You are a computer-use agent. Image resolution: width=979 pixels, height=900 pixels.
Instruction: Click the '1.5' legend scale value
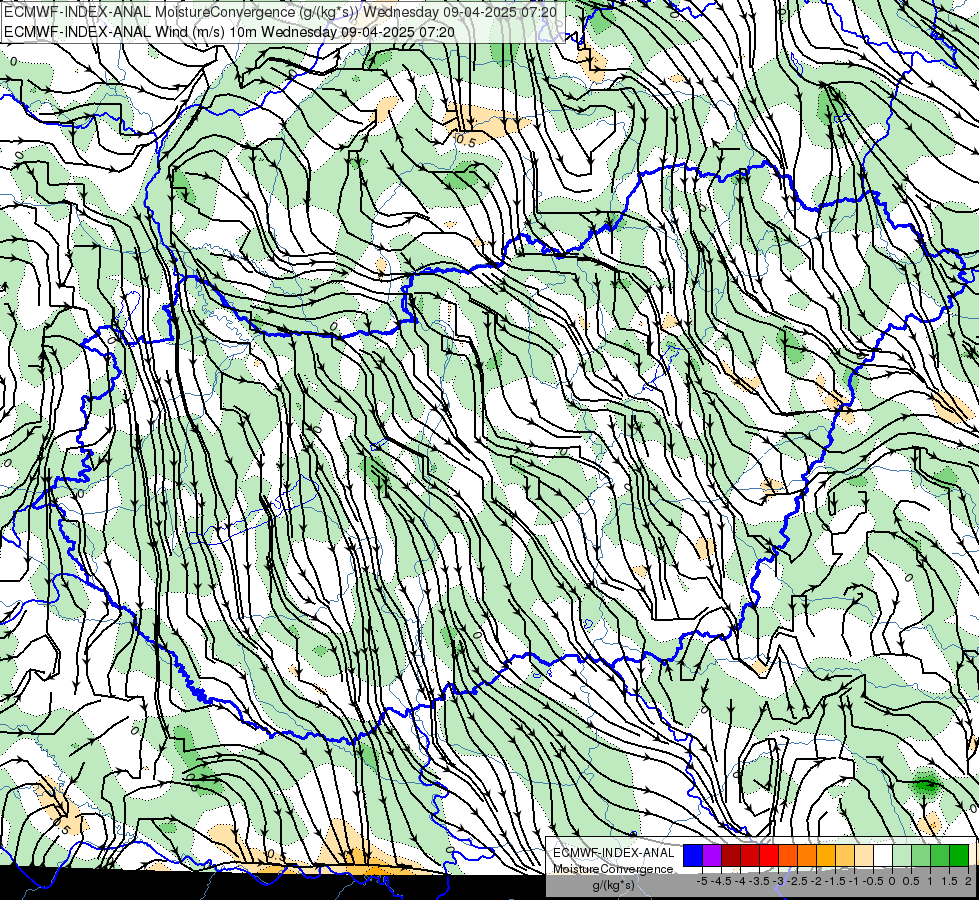(949, 881)
